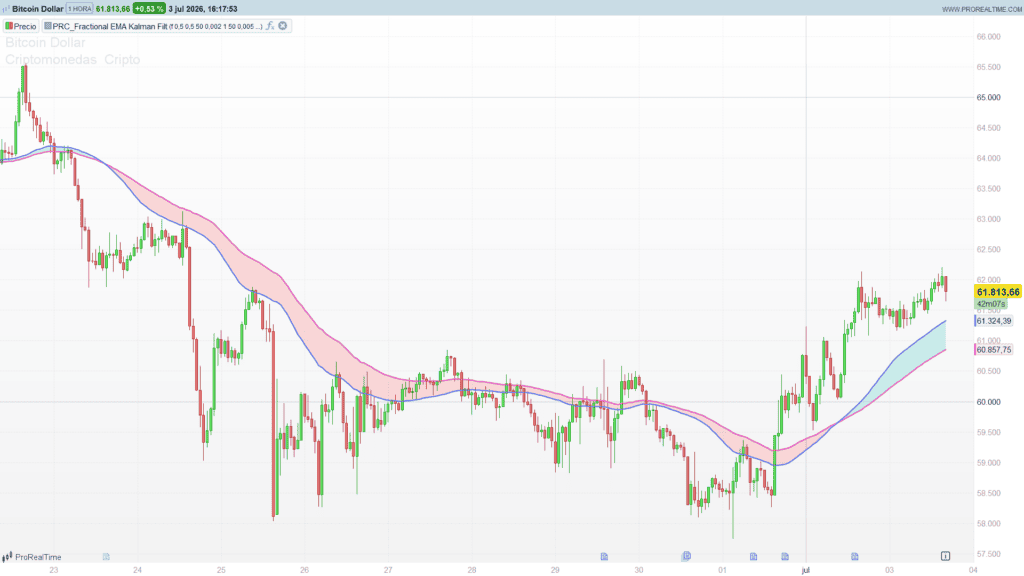Click the indicator settings icon before PRC_Fractional
1024x576 pixels.
48,26
